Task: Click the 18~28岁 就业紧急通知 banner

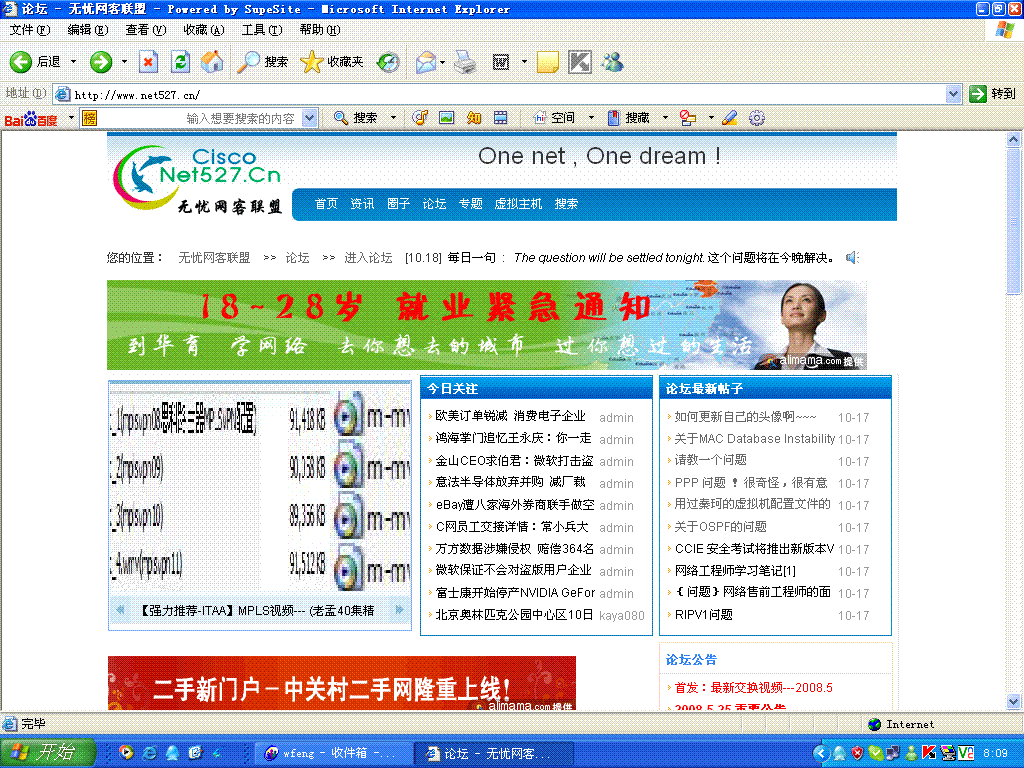Action: [x=487, y=325]
